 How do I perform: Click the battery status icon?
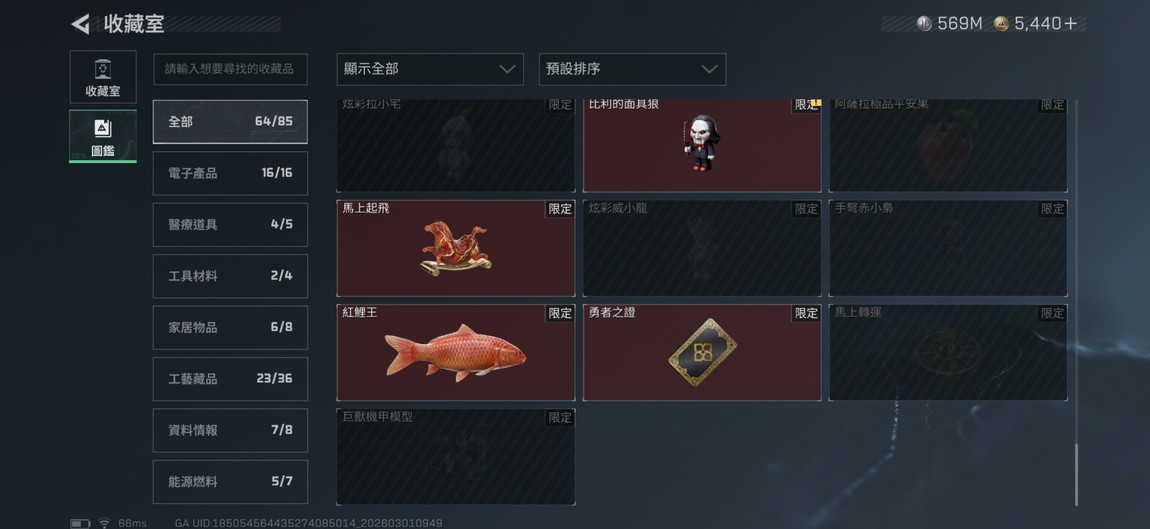[x=80, y=524]
